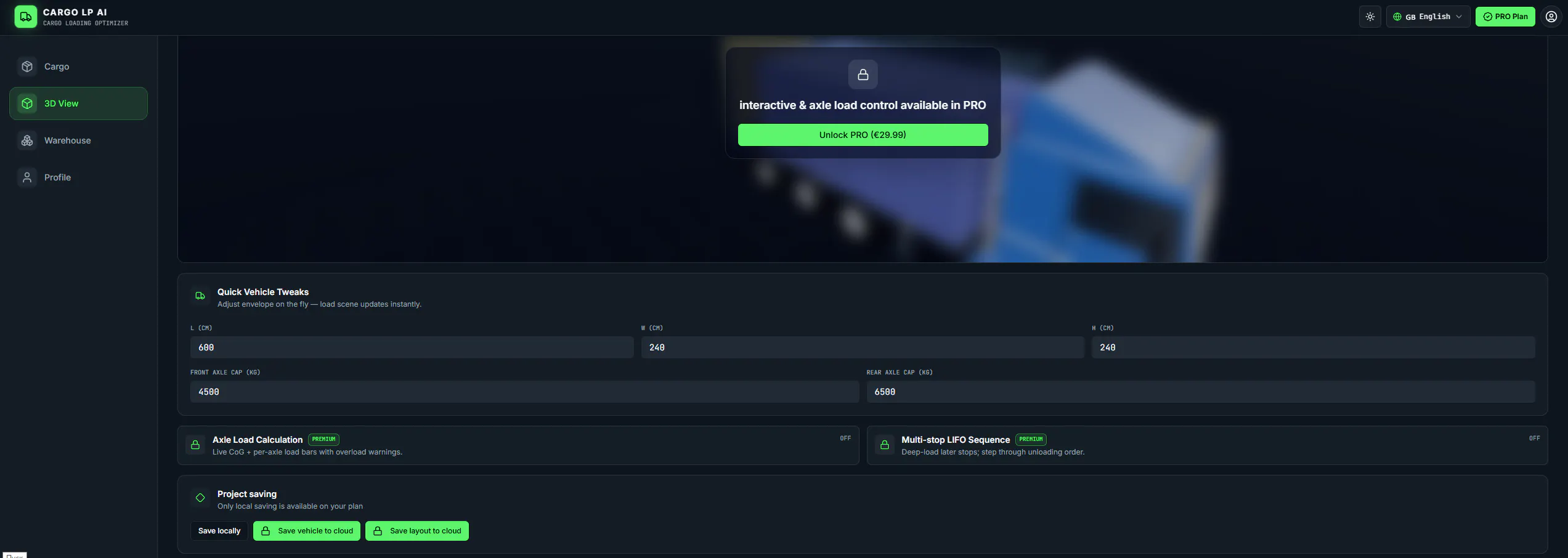Image resolution: width=1568 pixels, height=558 pixels.
Task: Click the Save locally button
Action: [x=219, y=531]
